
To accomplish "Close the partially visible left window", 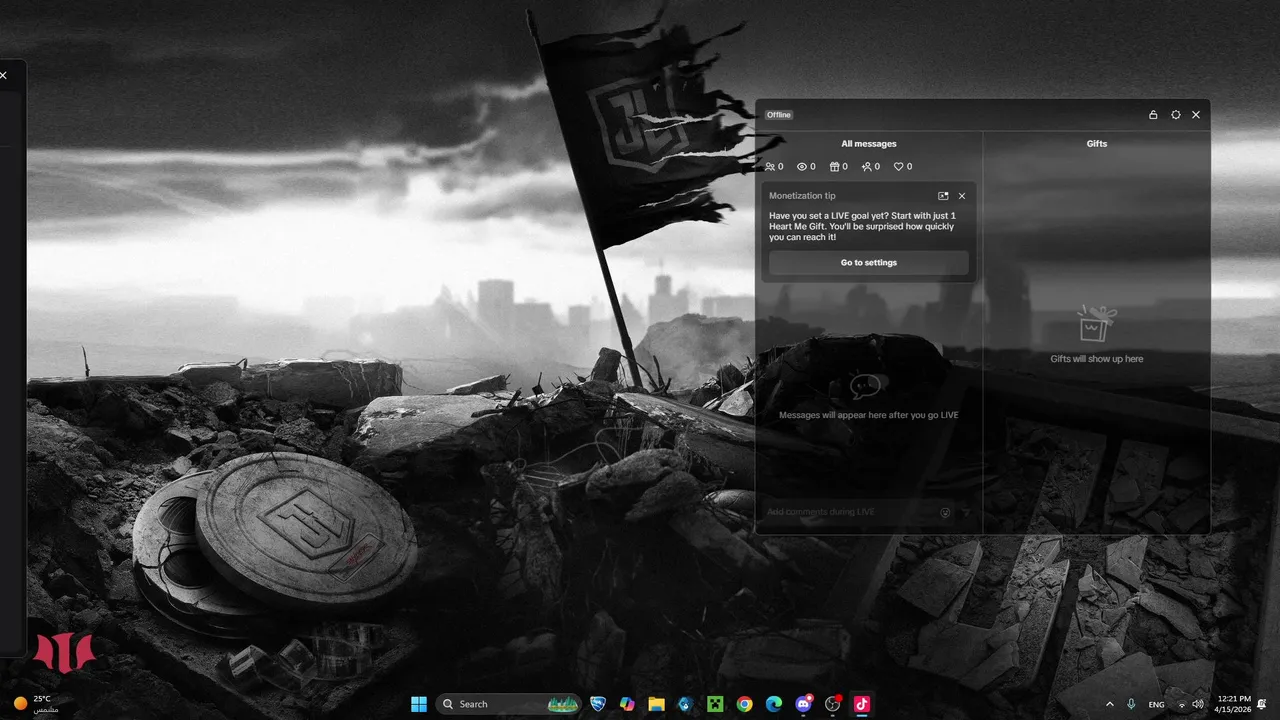I will tap(4, 75).
